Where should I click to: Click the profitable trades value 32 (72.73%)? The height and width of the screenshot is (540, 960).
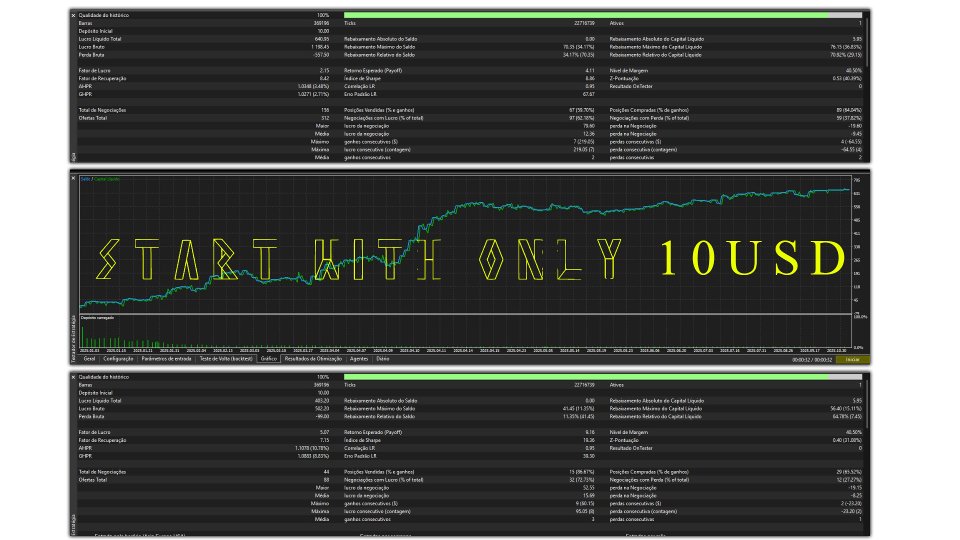pos(582,480)
